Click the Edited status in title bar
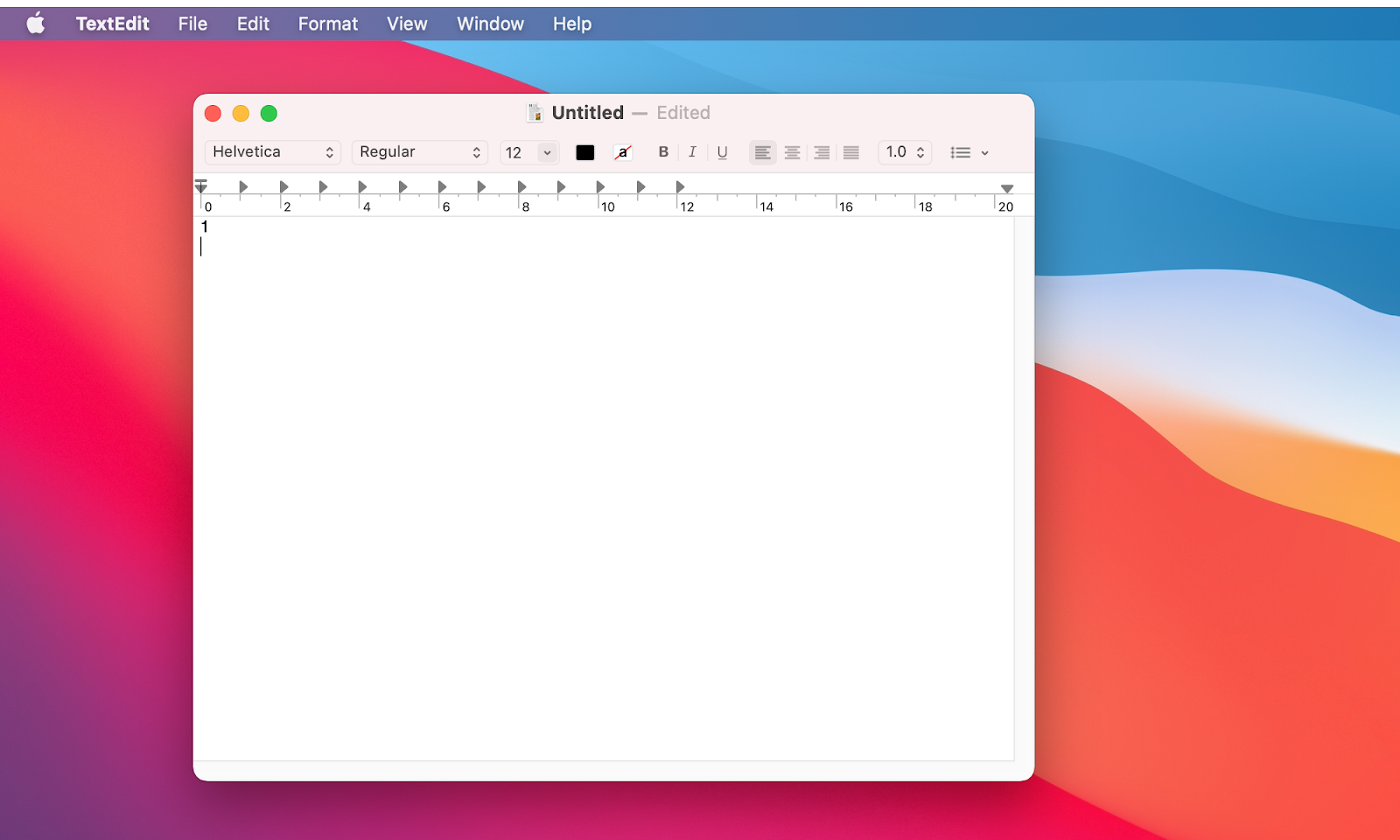1400x840 pixels. tap(683, 113)
